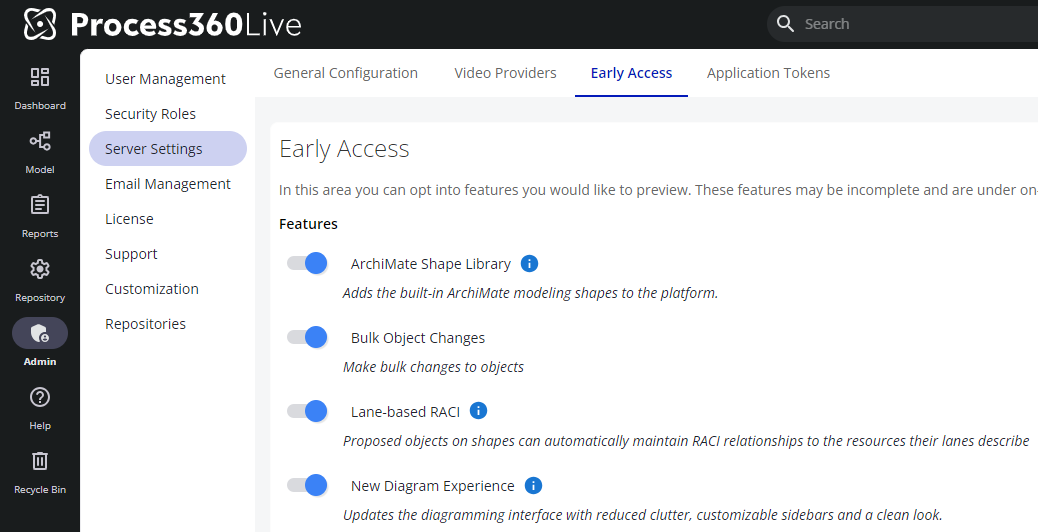Switch off New Diagram Experience
Image resolution: width=1038 pixels, height=532 pixels.
[308, 485]
